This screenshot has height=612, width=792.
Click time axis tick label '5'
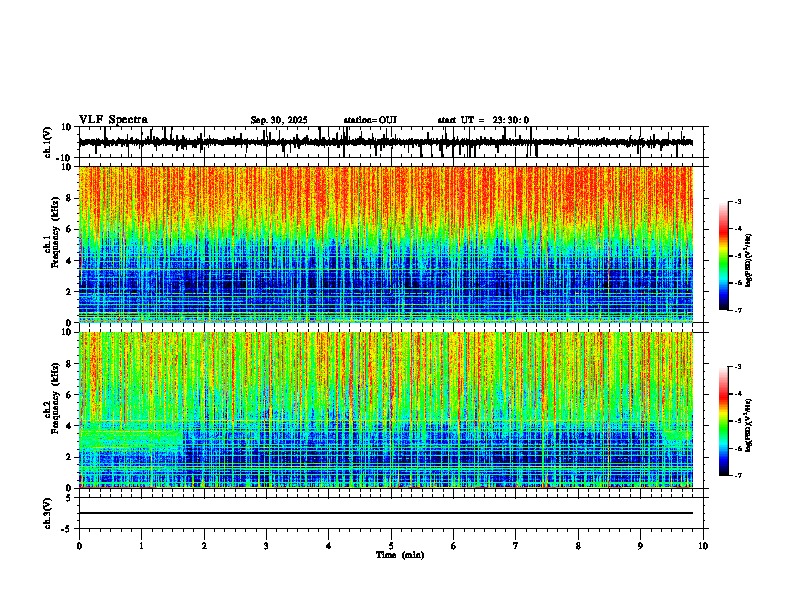[x=391, y=546]
